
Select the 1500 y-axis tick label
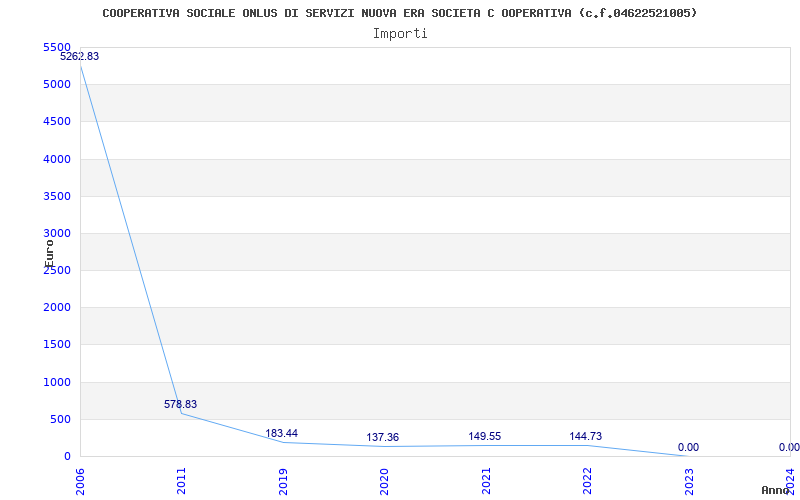57,345
